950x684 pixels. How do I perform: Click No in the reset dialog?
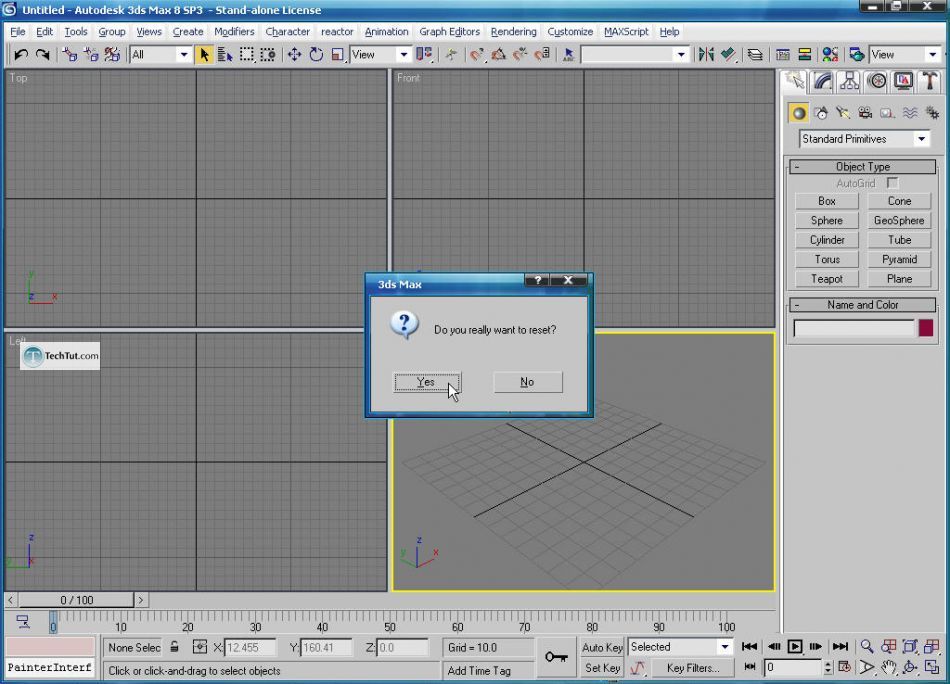[x=527, y=382]
